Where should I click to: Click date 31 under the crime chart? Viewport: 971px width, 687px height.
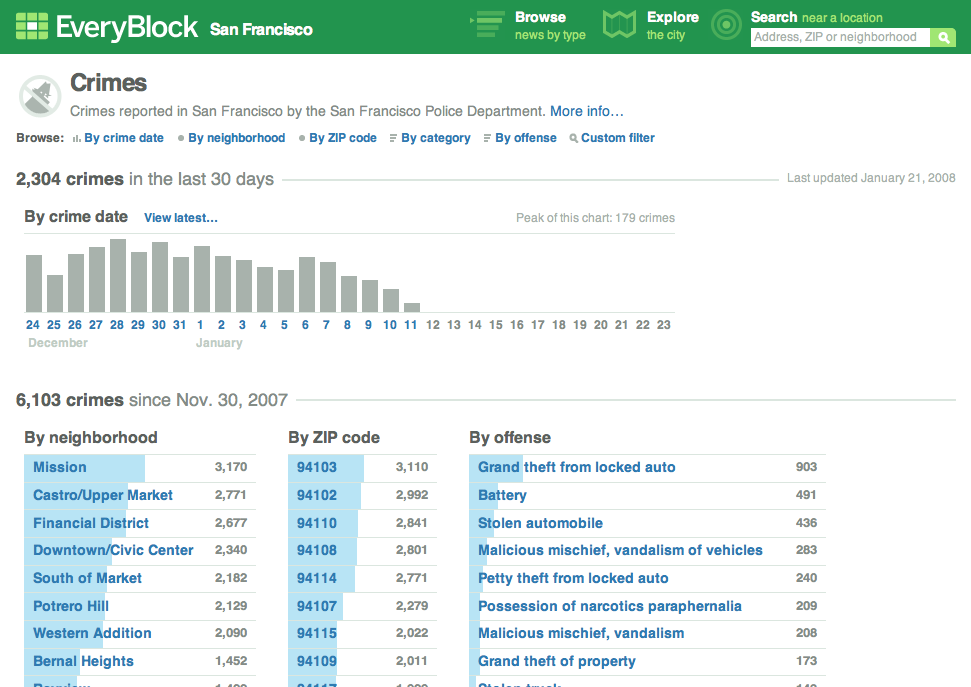coord(180,325)
